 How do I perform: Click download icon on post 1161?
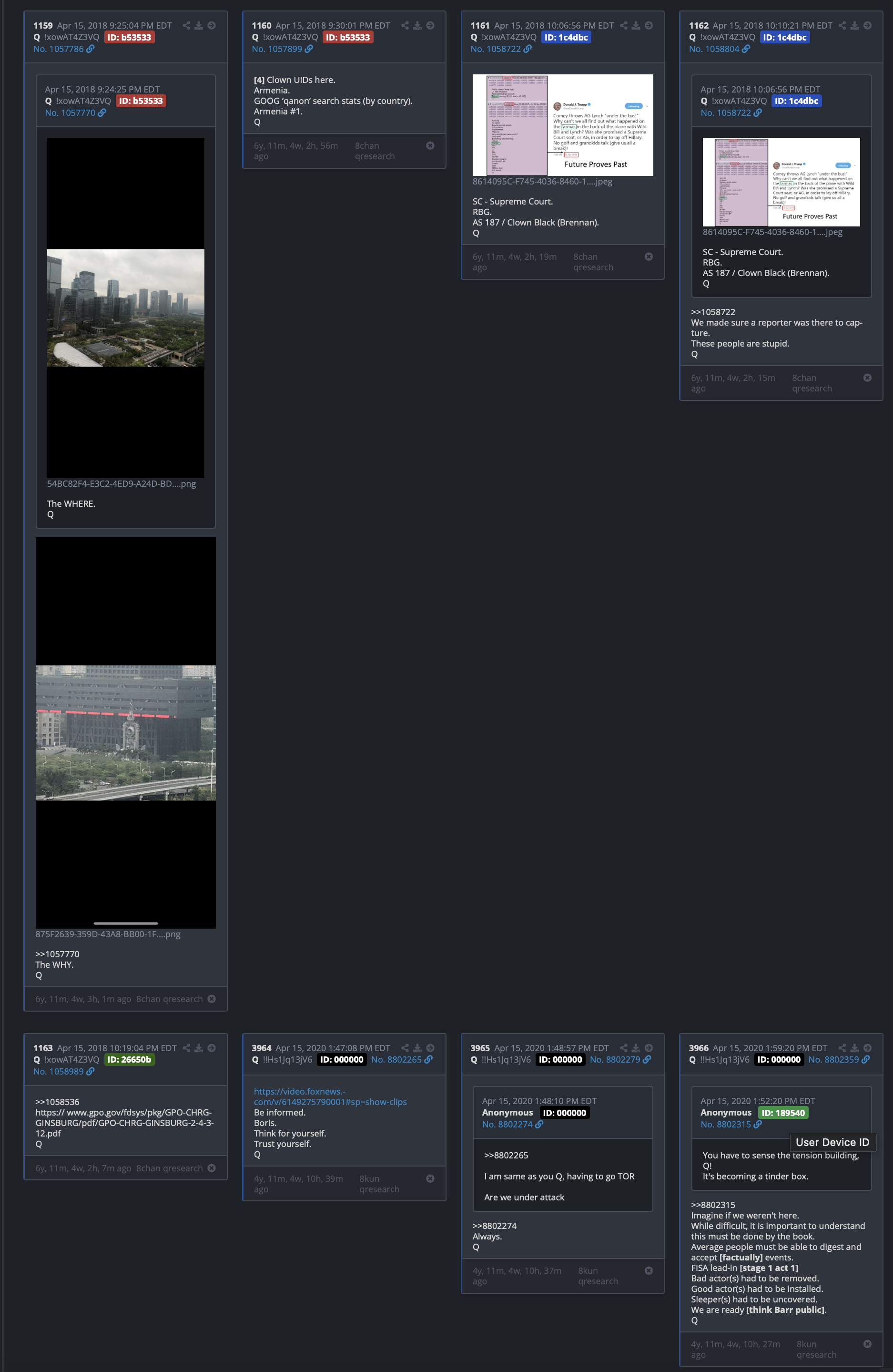(x=636, y=25)
